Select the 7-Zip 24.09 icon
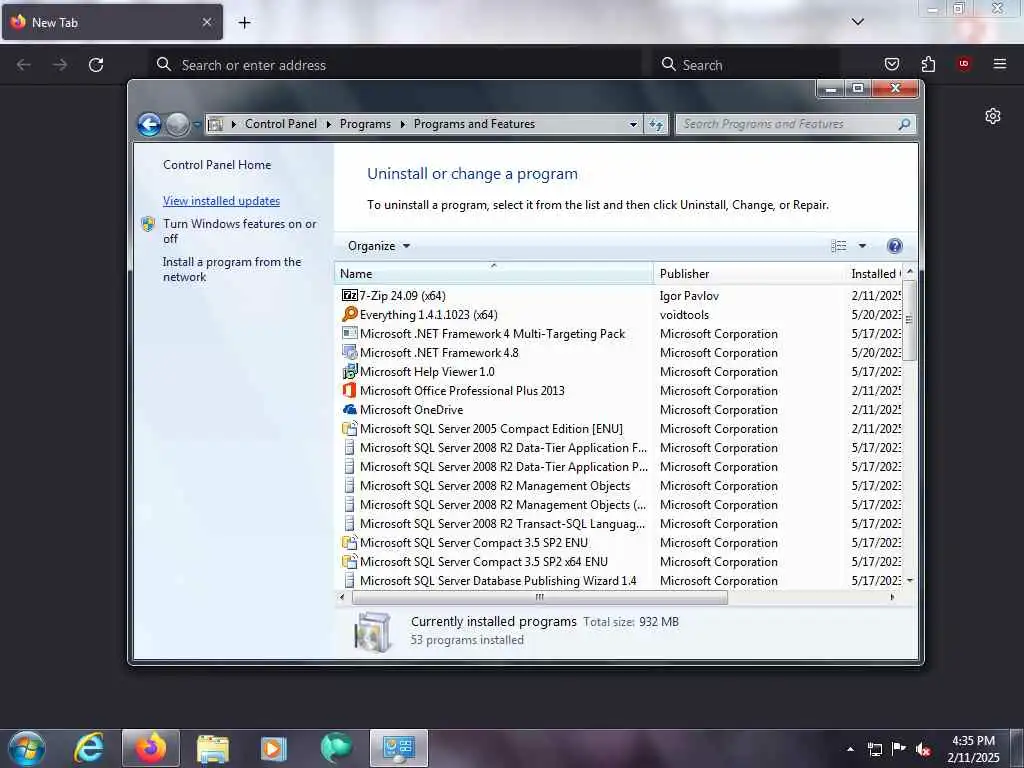 350,296
